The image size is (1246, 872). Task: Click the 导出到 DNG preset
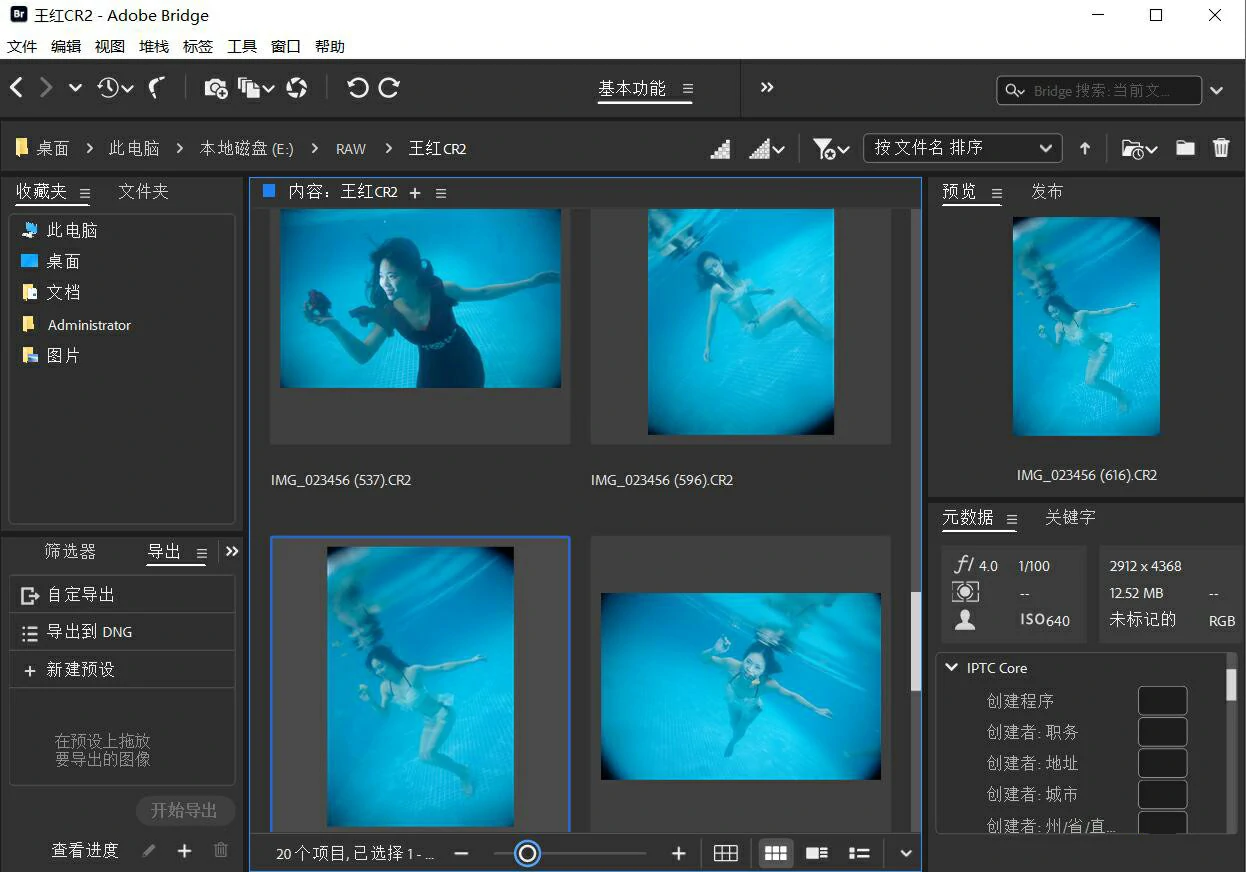pyautogui.click(x=89, y=632)
